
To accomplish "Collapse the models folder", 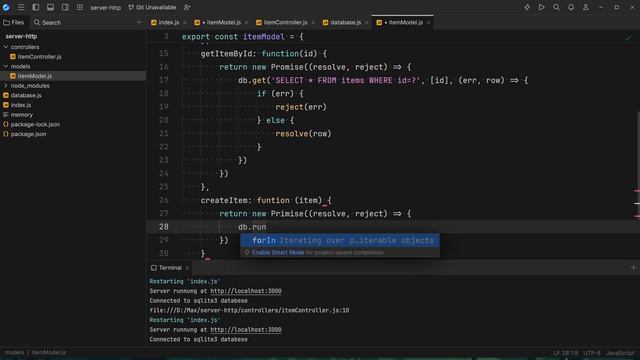I will click(x=6, y=66).
